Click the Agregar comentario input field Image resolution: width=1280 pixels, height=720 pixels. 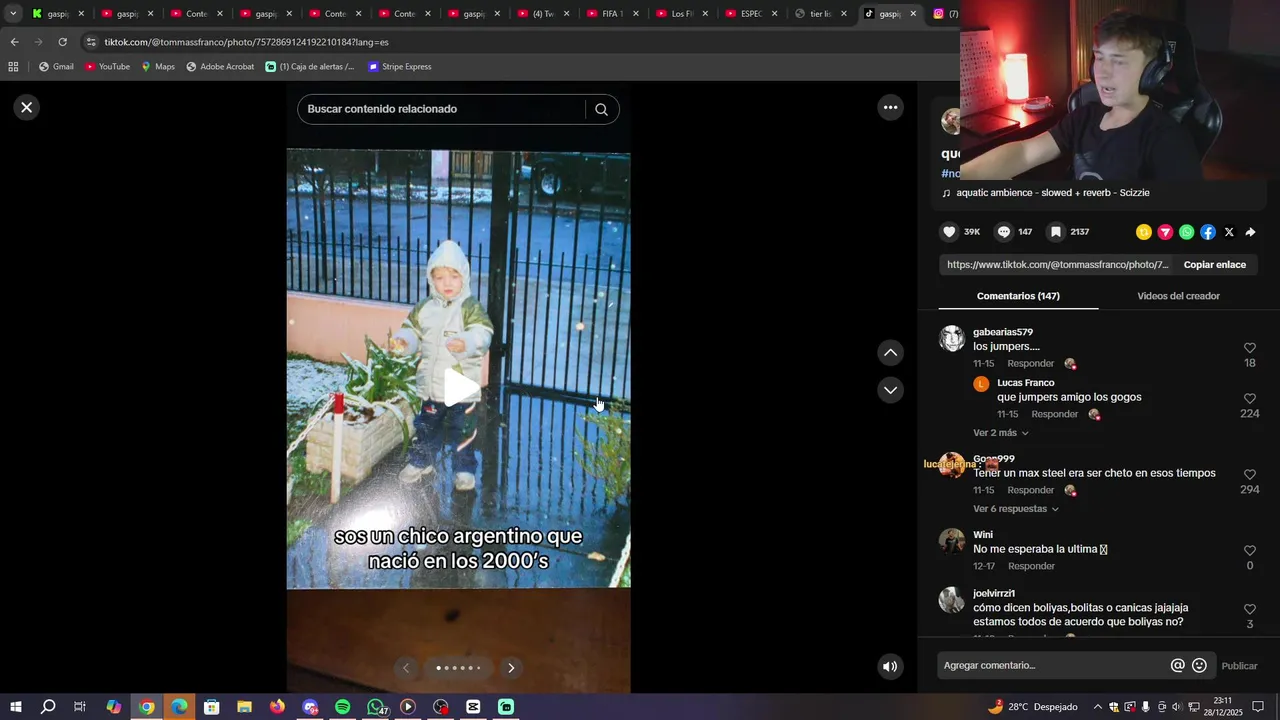click(x=1052, y=666)
